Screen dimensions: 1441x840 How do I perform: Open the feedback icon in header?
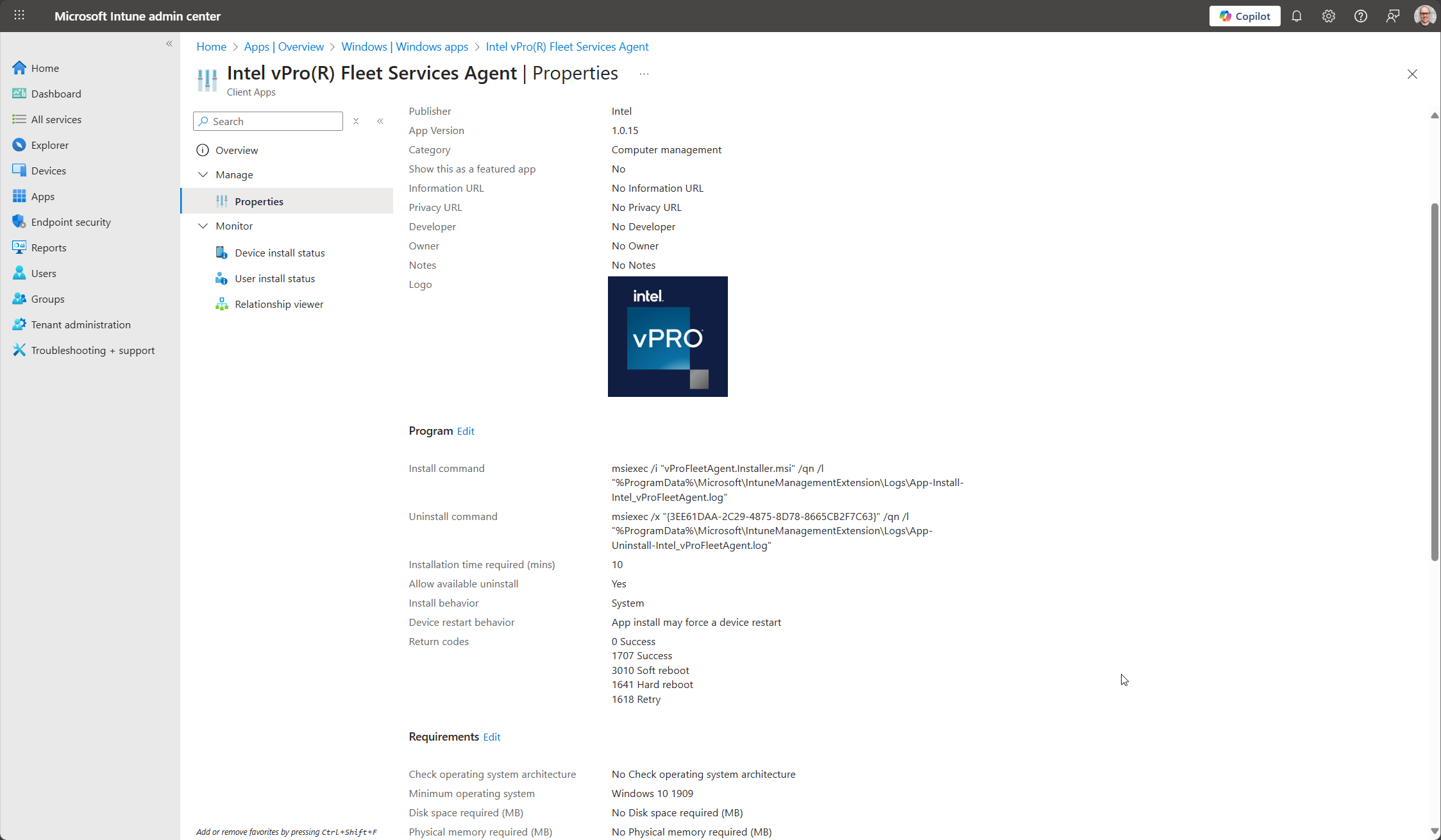(x=1392, y=16)
